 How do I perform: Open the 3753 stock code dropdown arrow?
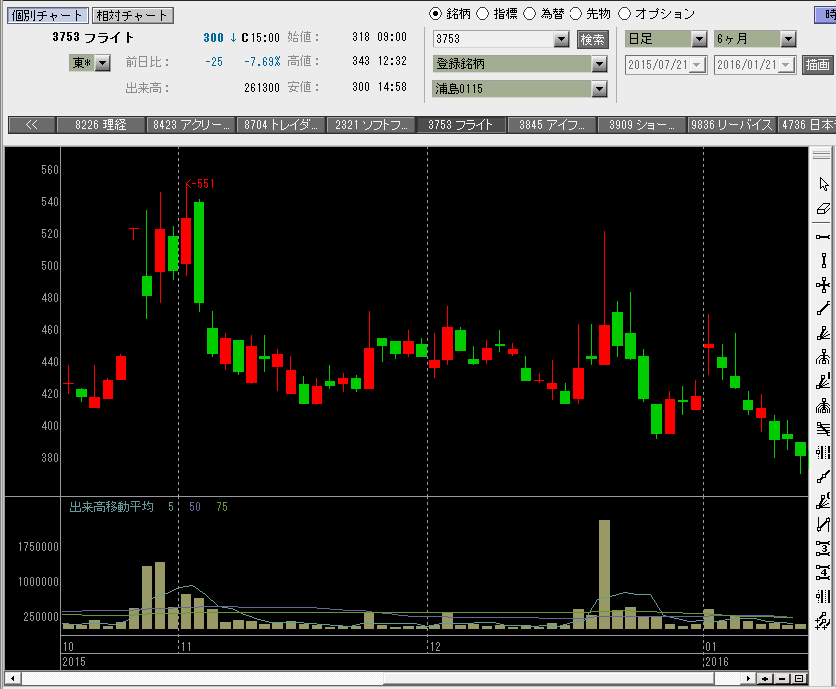coord(561,39)
